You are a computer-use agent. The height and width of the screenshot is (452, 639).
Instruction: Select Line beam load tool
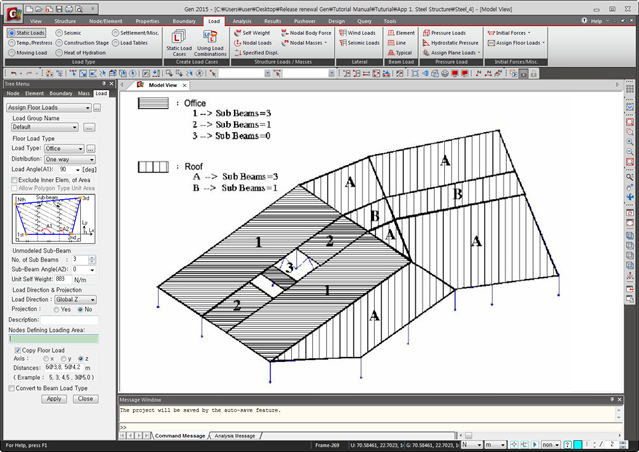click(397, 43)
